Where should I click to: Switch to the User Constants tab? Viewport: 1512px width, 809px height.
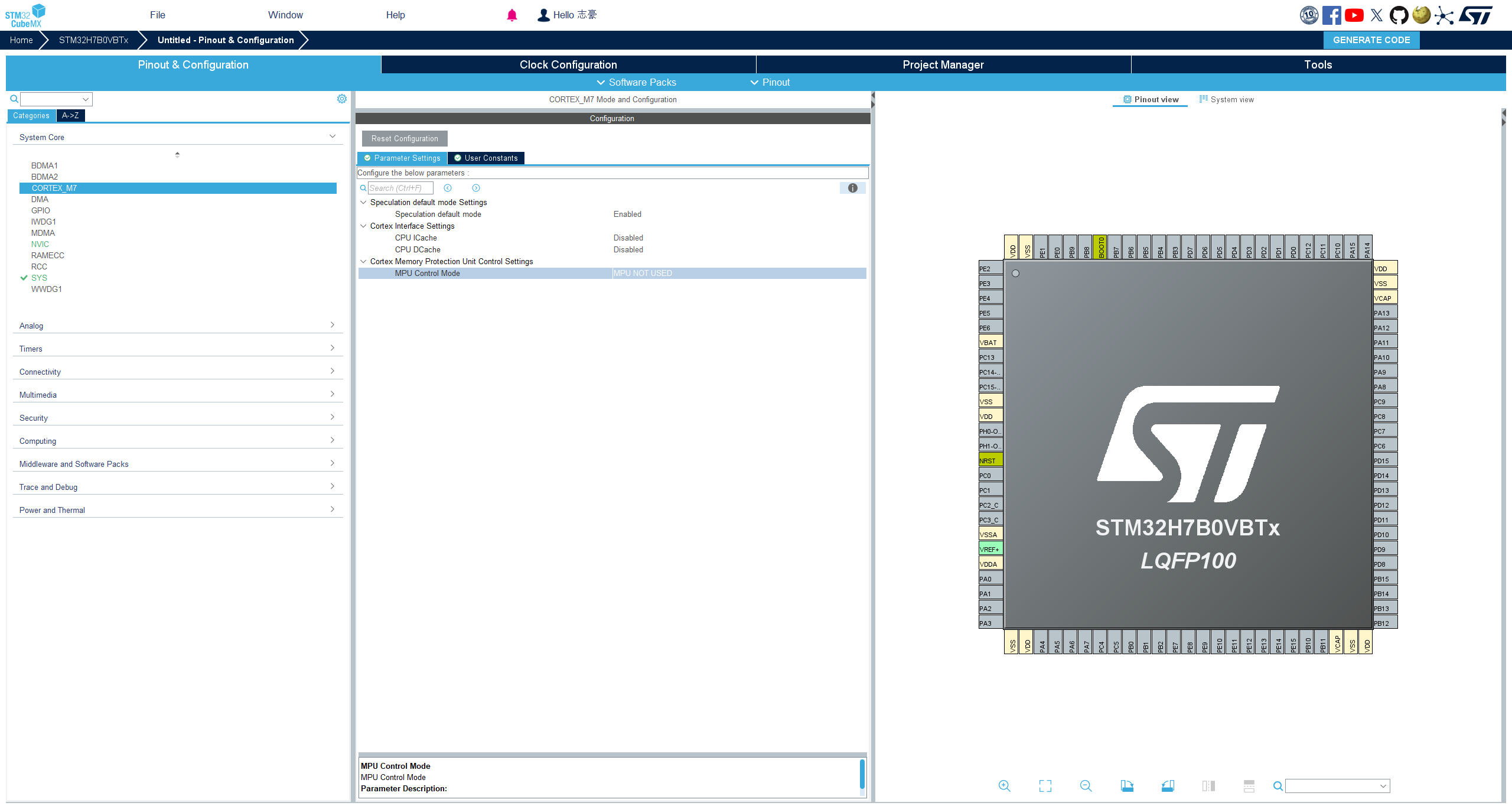tap(485, 158)
